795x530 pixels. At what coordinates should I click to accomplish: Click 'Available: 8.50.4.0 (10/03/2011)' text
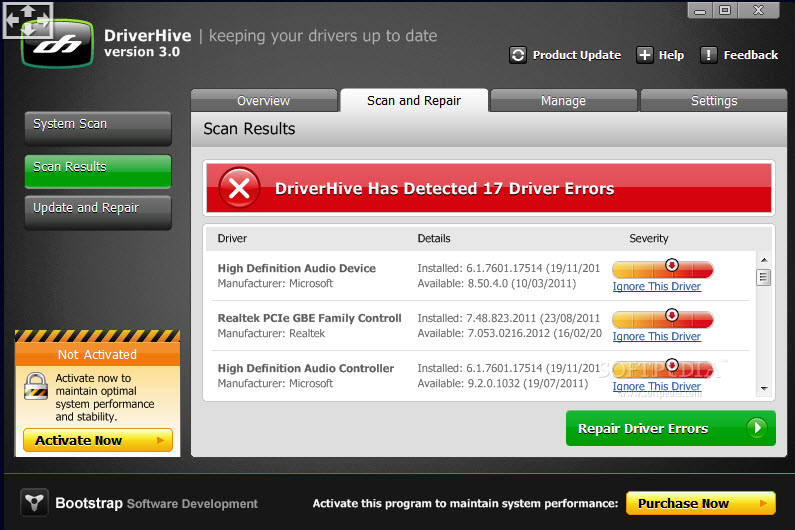497,284
